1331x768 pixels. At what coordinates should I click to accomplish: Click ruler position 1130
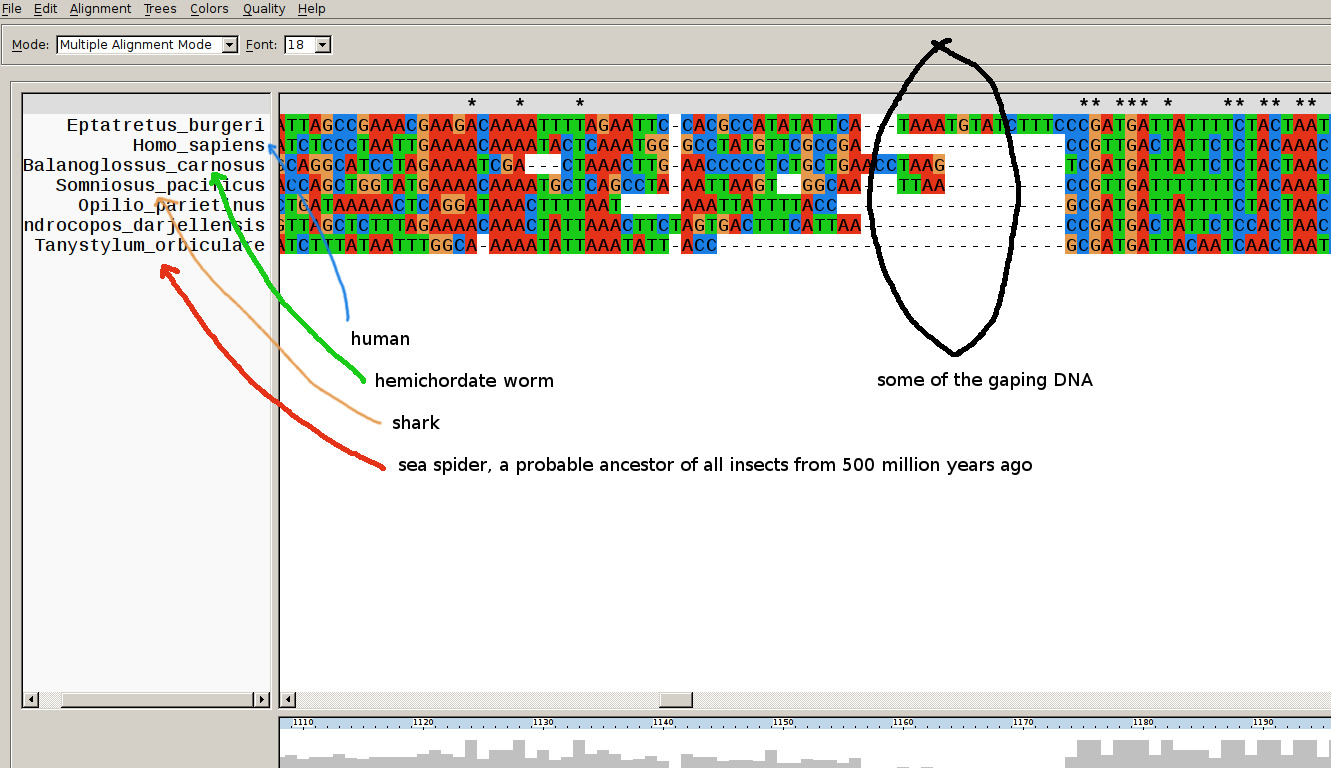(543, 722)
